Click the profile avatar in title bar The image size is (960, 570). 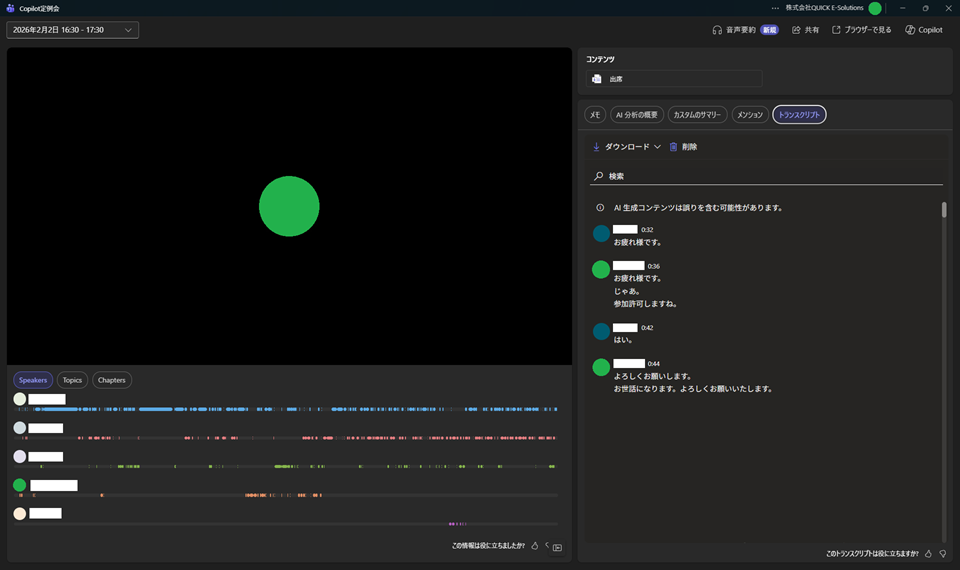875,8
